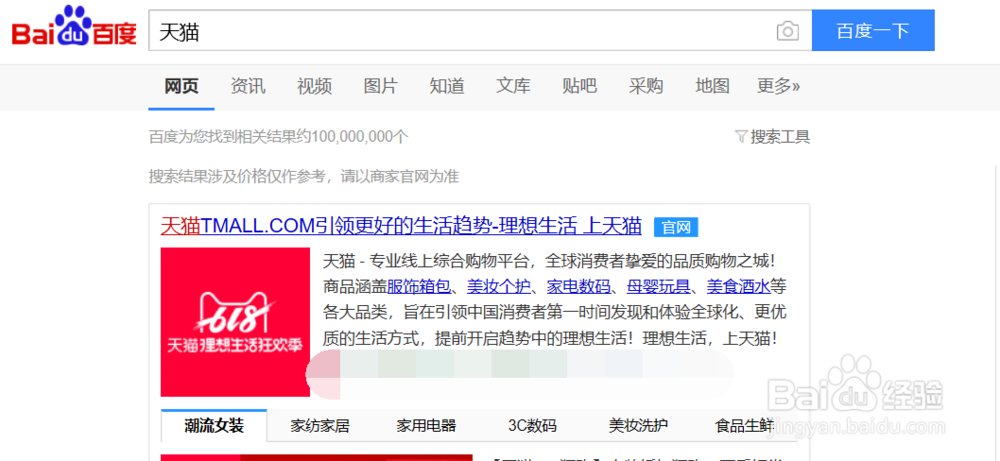Screen dimensions: 1000x461
Task: Click the 百度一下 search button
Action: 873,31
